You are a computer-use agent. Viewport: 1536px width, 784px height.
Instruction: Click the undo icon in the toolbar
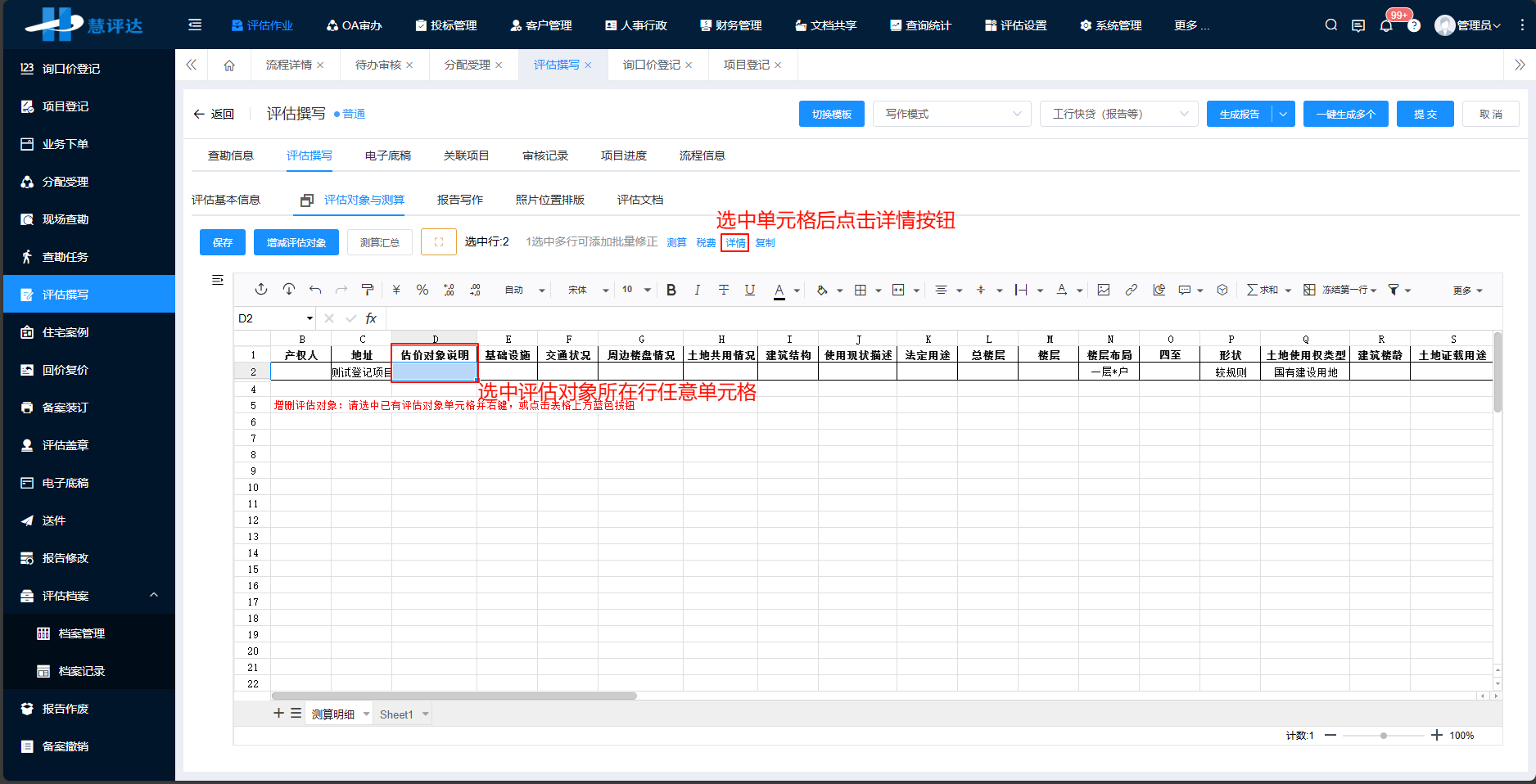tap(314, 290)
